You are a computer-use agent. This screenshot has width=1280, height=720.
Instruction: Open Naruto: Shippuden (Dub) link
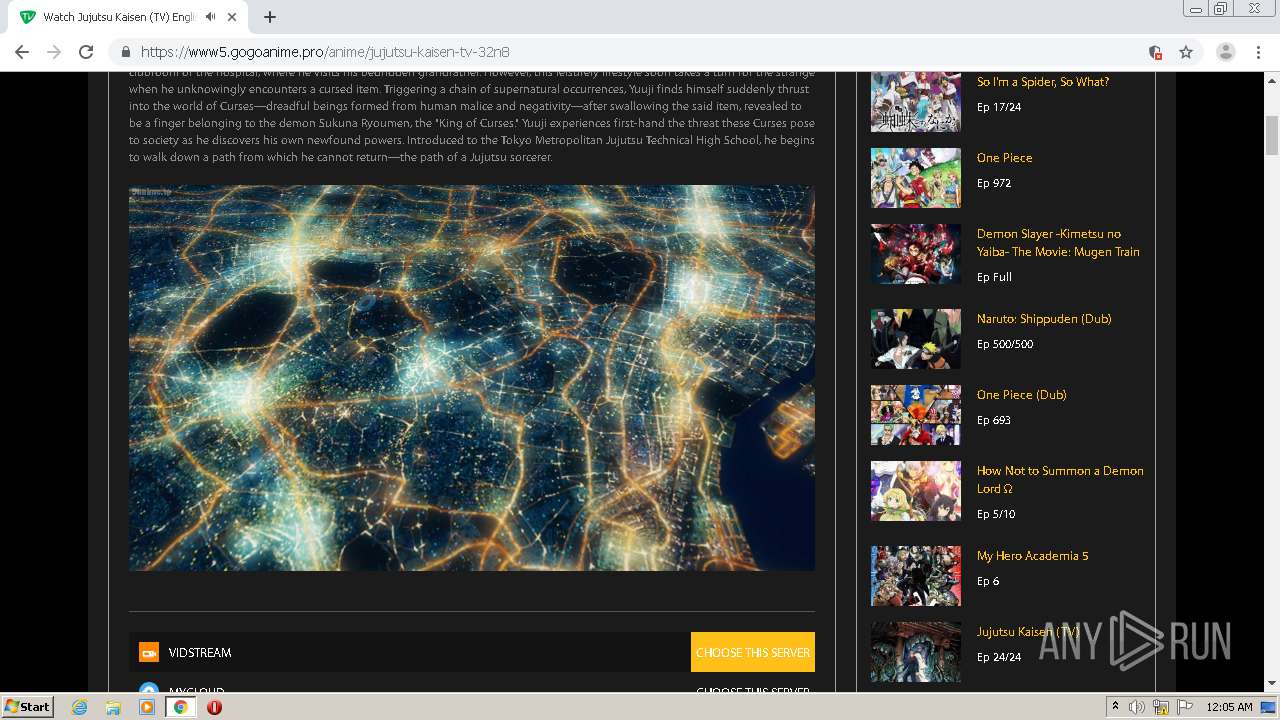1044,319
